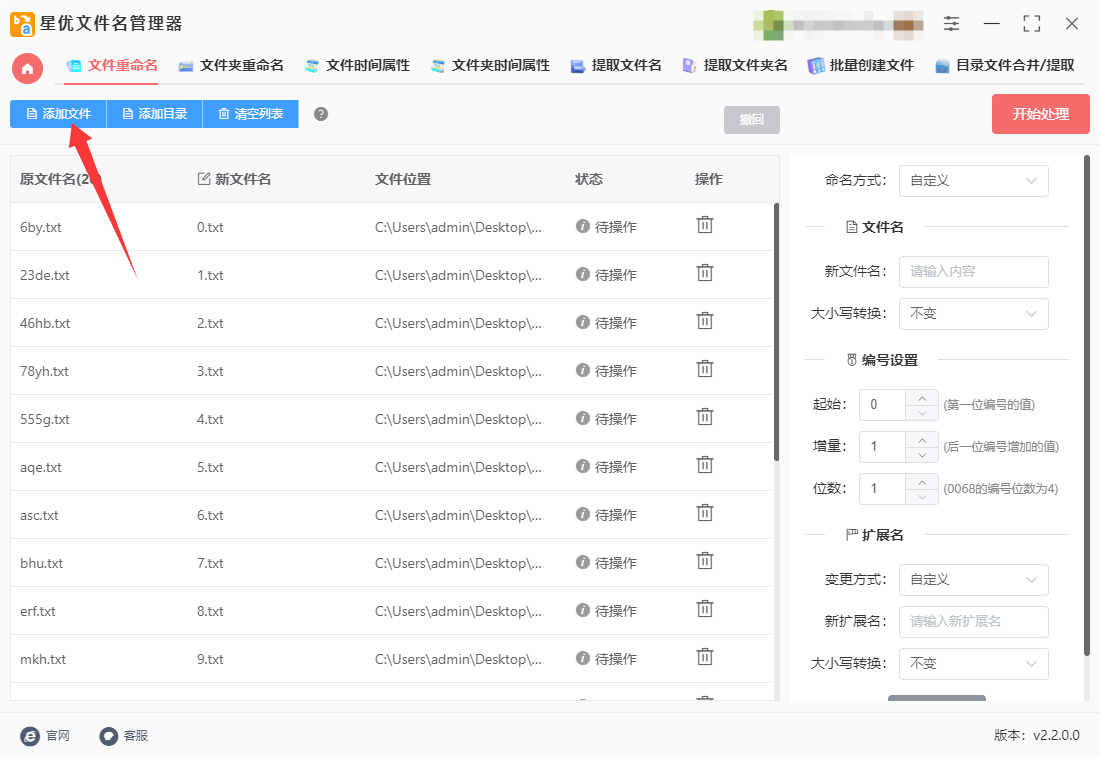Click the edit pencil icon by 新文件名 header
Image resolution: width=1100 pixels, height=760 pixels.
(x=204, y=179)
